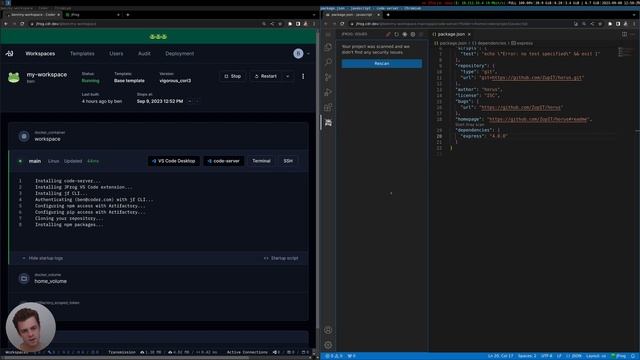Open the JFrog view in the activity bar
640x360 pixels.
[328, 122]
